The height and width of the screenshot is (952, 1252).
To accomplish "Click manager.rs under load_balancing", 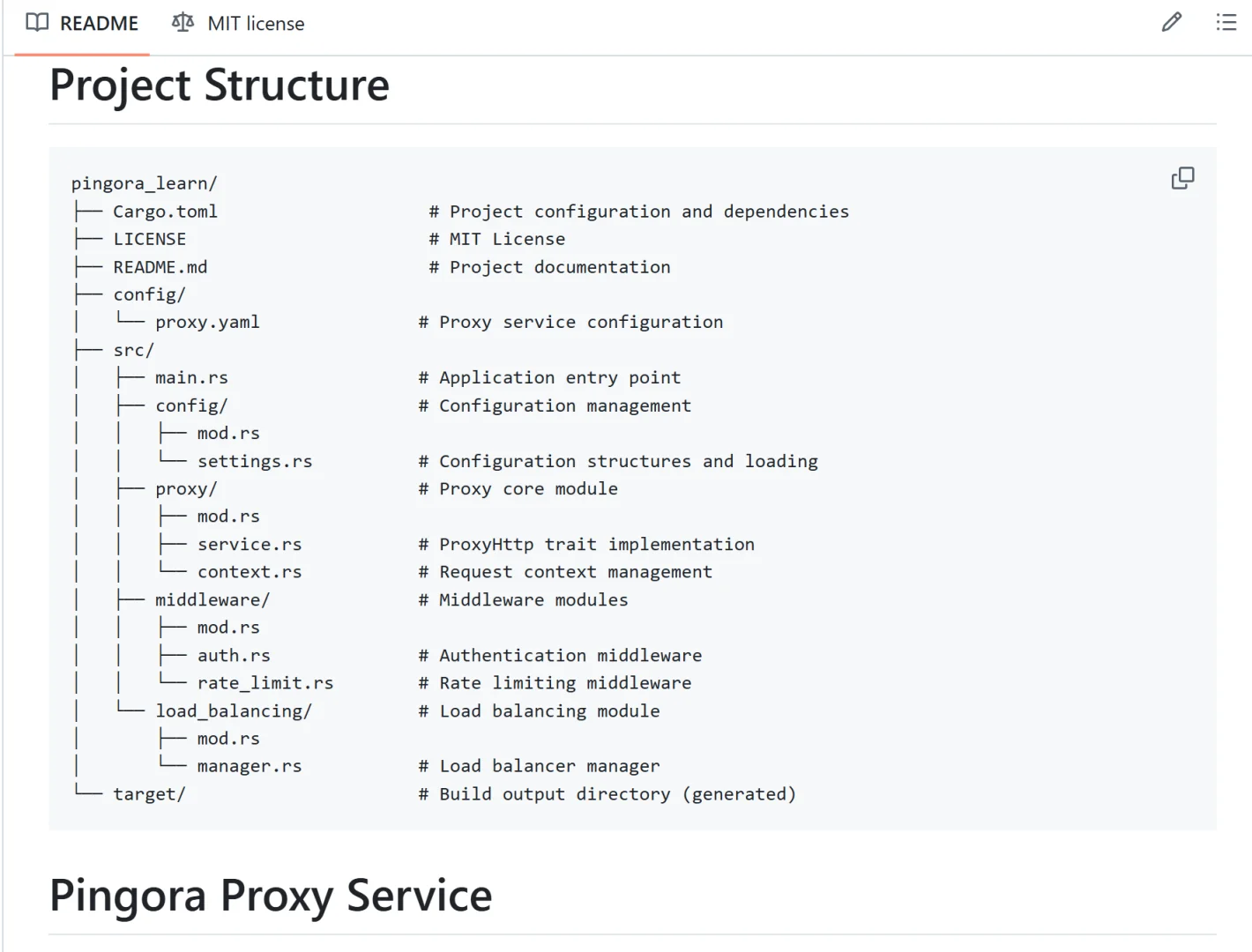I will (250, 767).
